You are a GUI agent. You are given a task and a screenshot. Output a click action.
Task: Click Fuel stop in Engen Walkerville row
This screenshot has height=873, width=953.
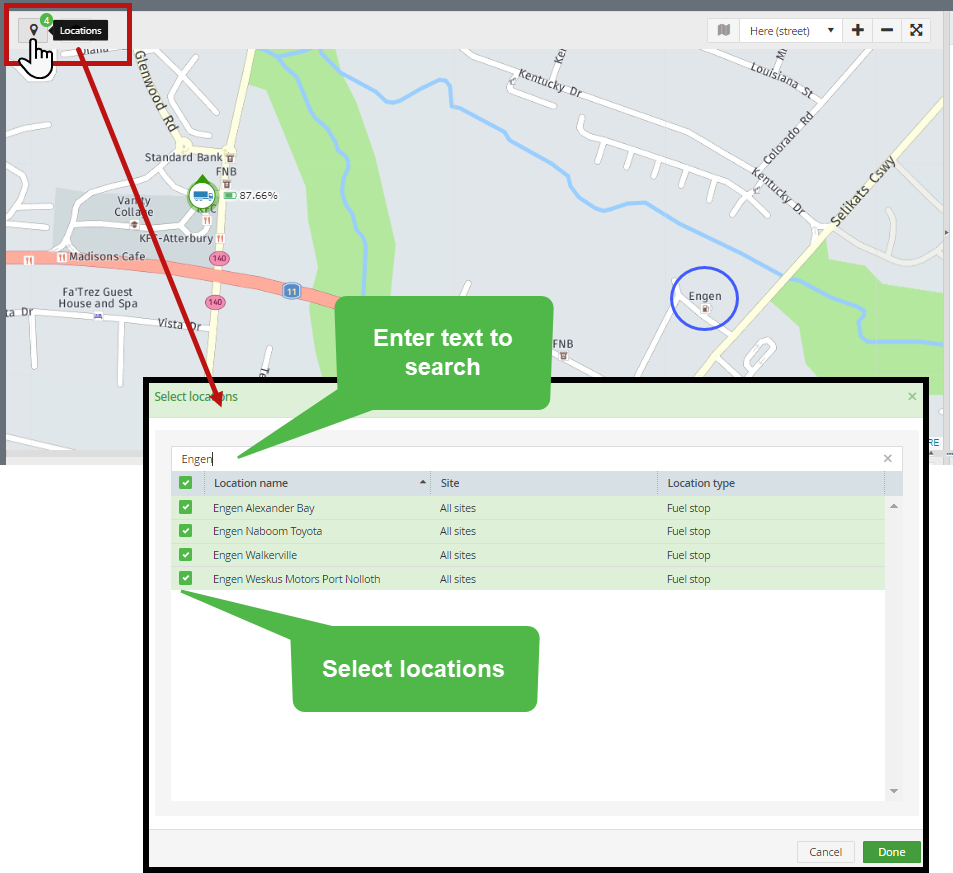click(689, 555)
